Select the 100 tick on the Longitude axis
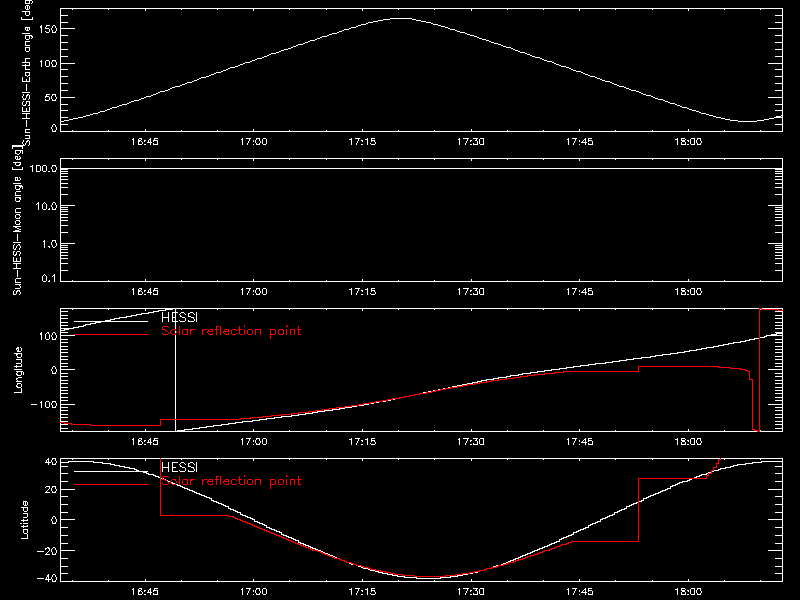This screenshot has width=800, height=600. [48, 336]
